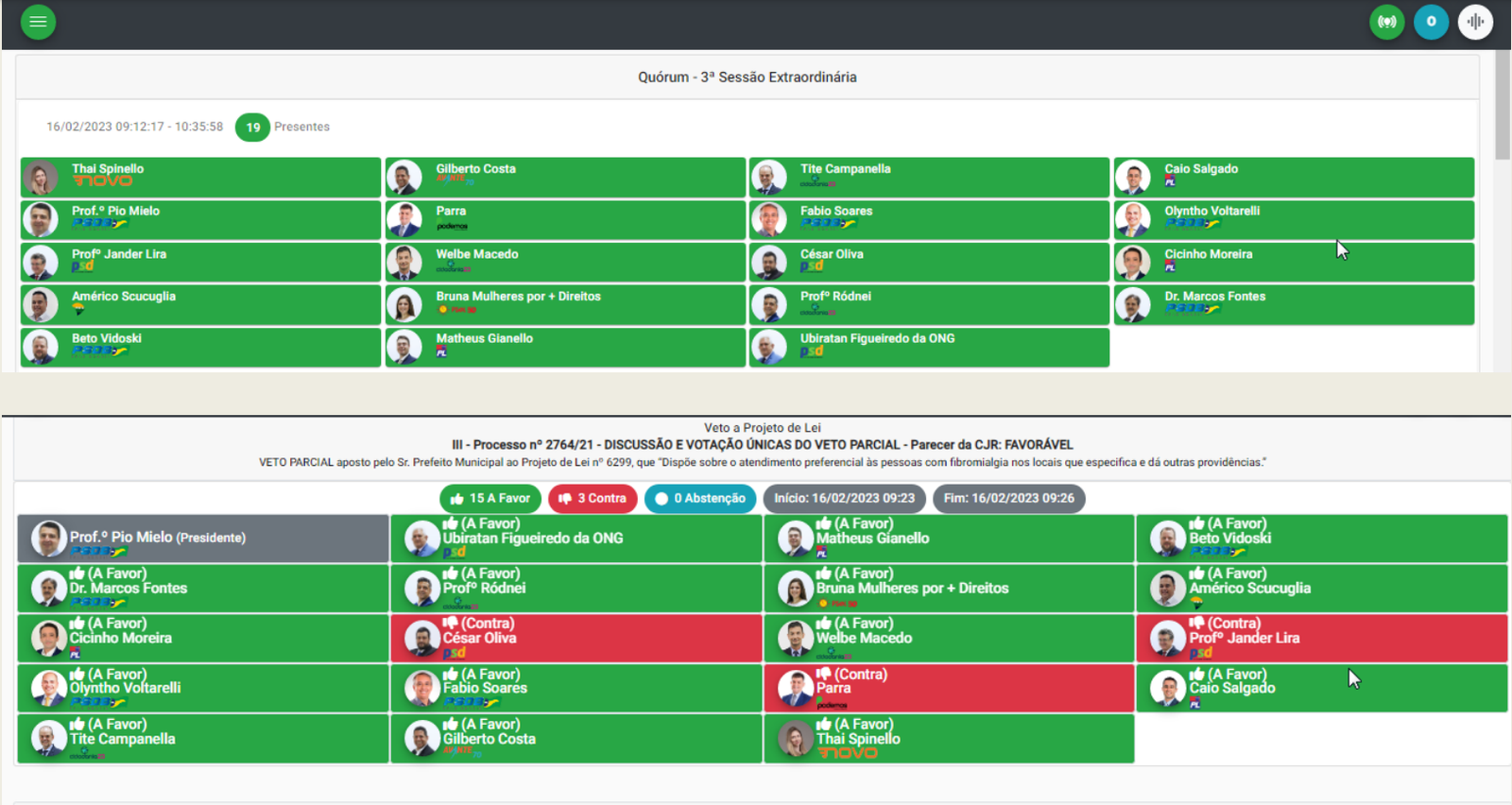Select Profº Jander Lira's Contra vote card
The width and height of the screenshot is (1512, 805).
pos(1320,639)
